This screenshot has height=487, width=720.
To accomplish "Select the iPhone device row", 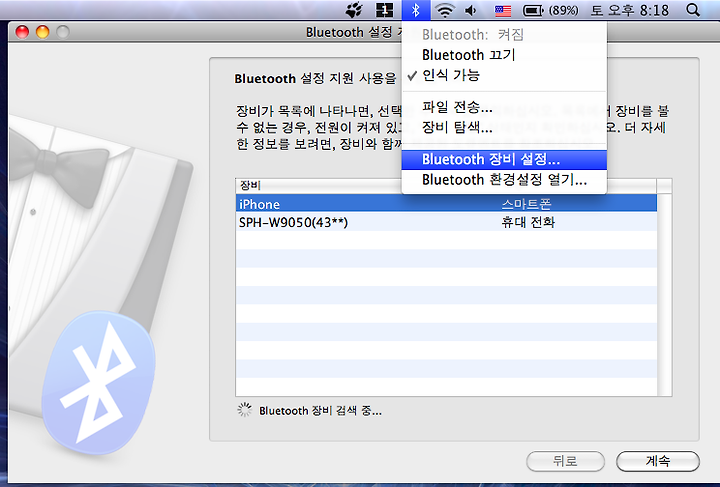I will pos(446,204).
